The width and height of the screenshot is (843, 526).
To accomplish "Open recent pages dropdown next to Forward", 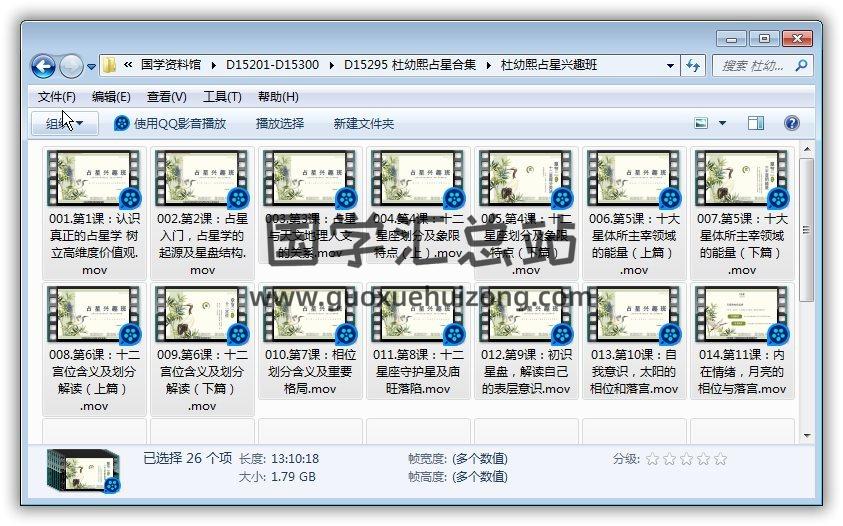I will click(x=92, y=67).
